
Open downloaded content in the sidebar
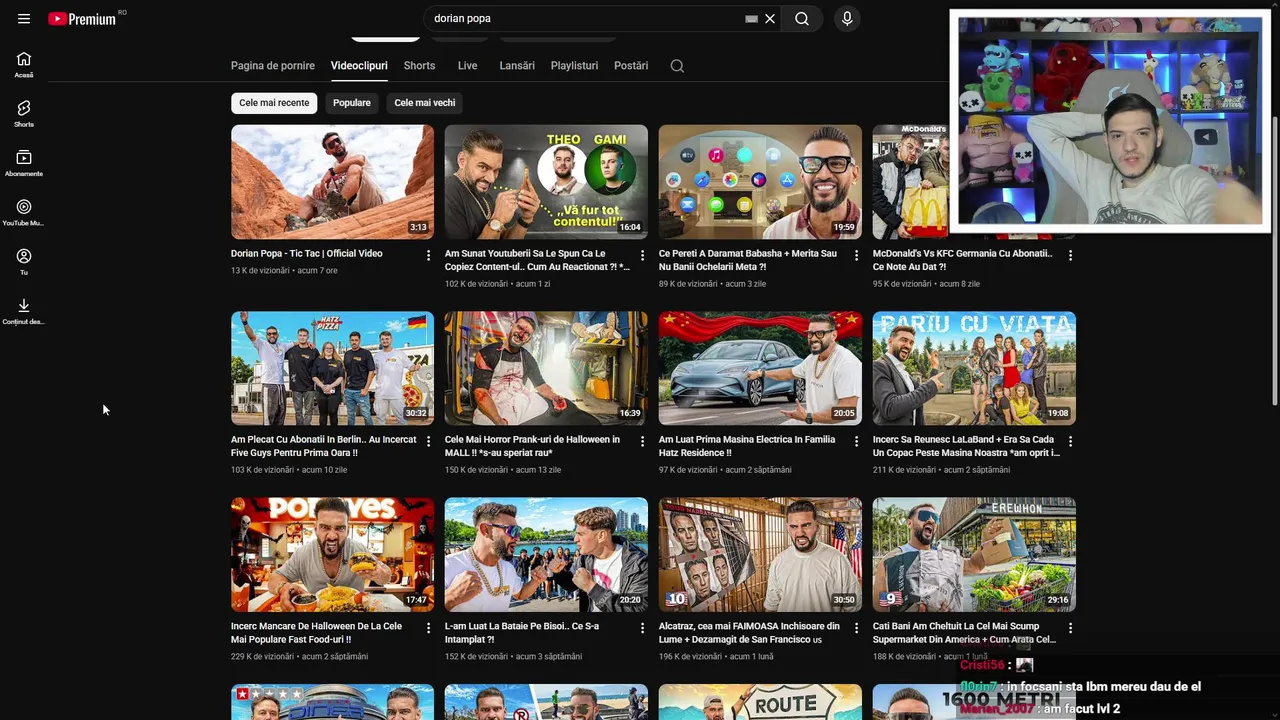click(x=24, y=311)
